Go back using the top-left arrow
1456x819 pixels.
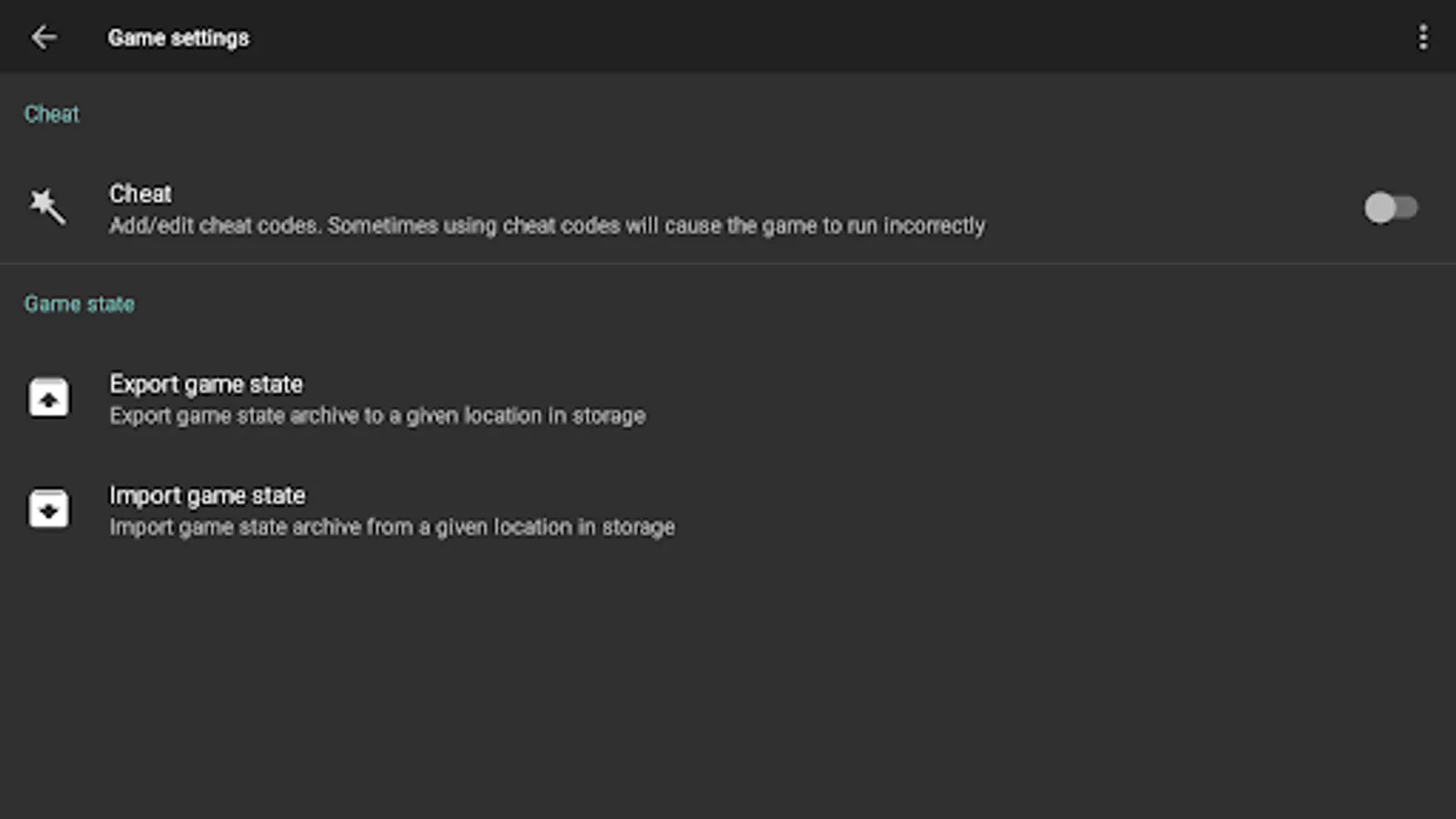[44, 37]
